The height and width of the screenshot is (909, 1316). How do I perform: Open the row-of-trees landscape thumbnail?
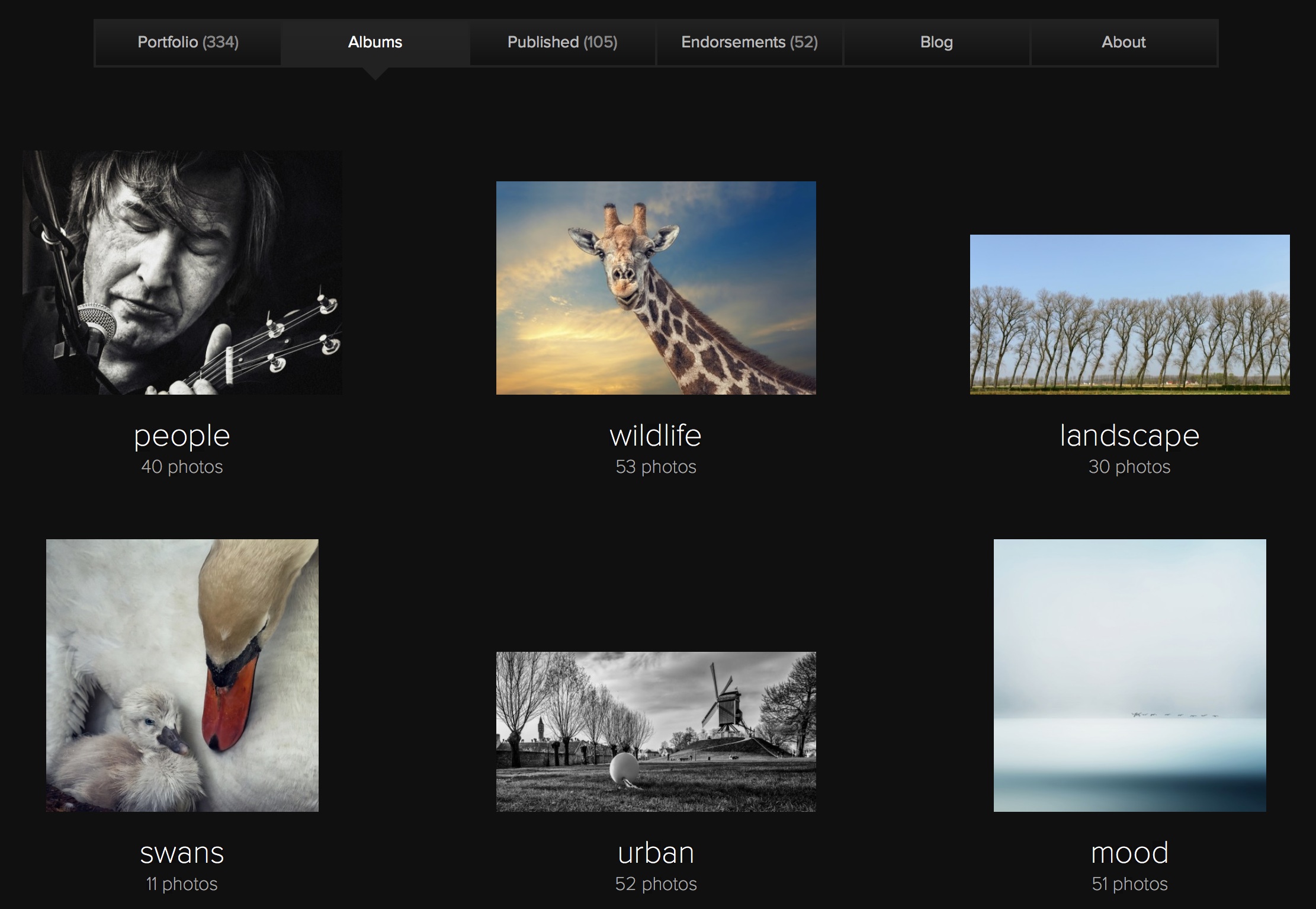tap(1129, 315)
